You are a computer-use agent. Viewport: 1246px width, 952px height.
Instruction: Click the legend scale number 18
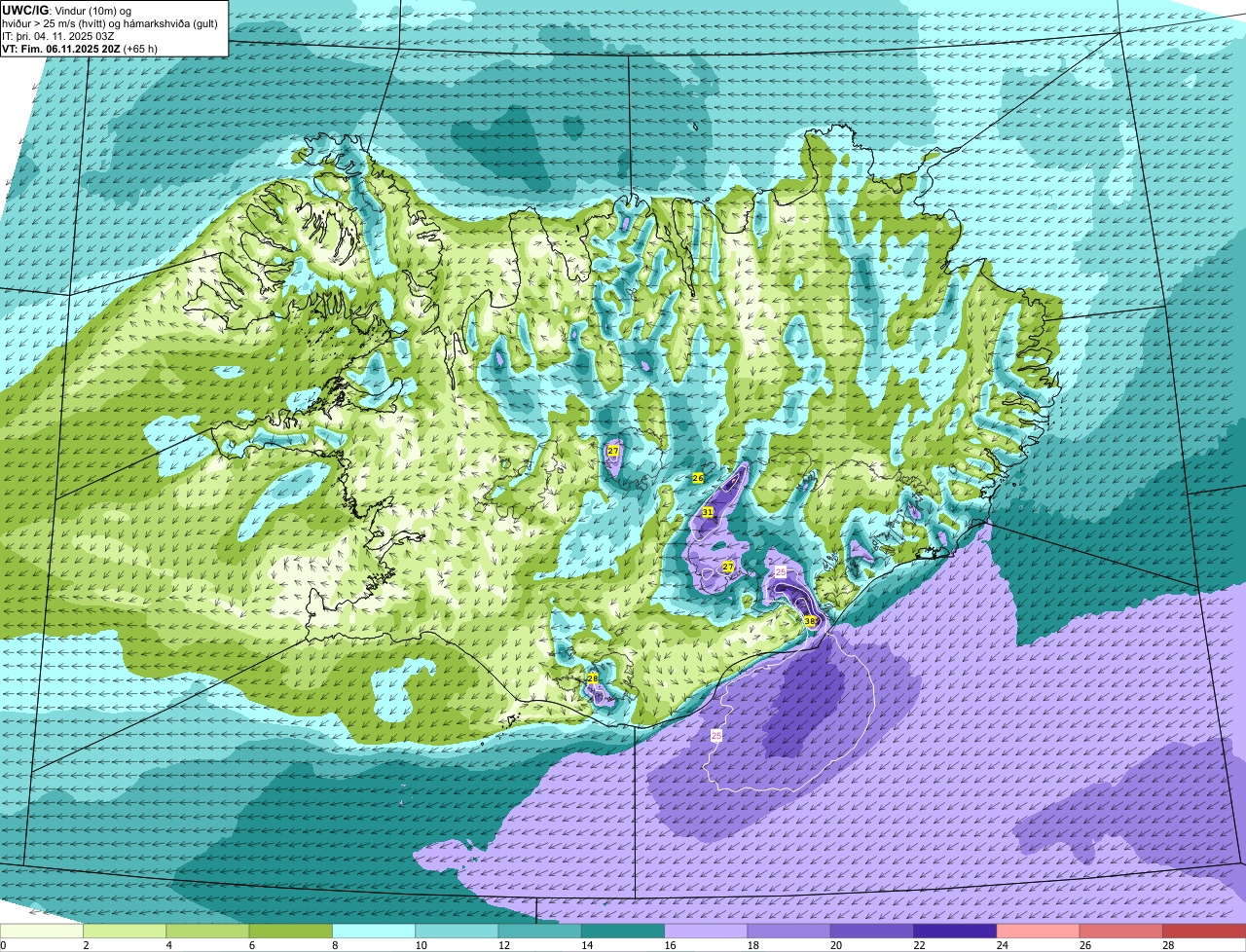[x=751, y=945]
